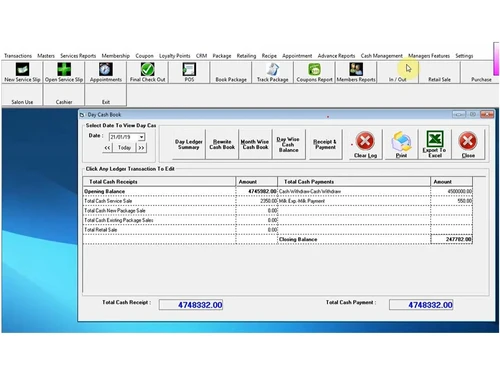Click the Total Cash Payments column header
This screenshot has width=500, height=375.
click(x=354, y=182)
